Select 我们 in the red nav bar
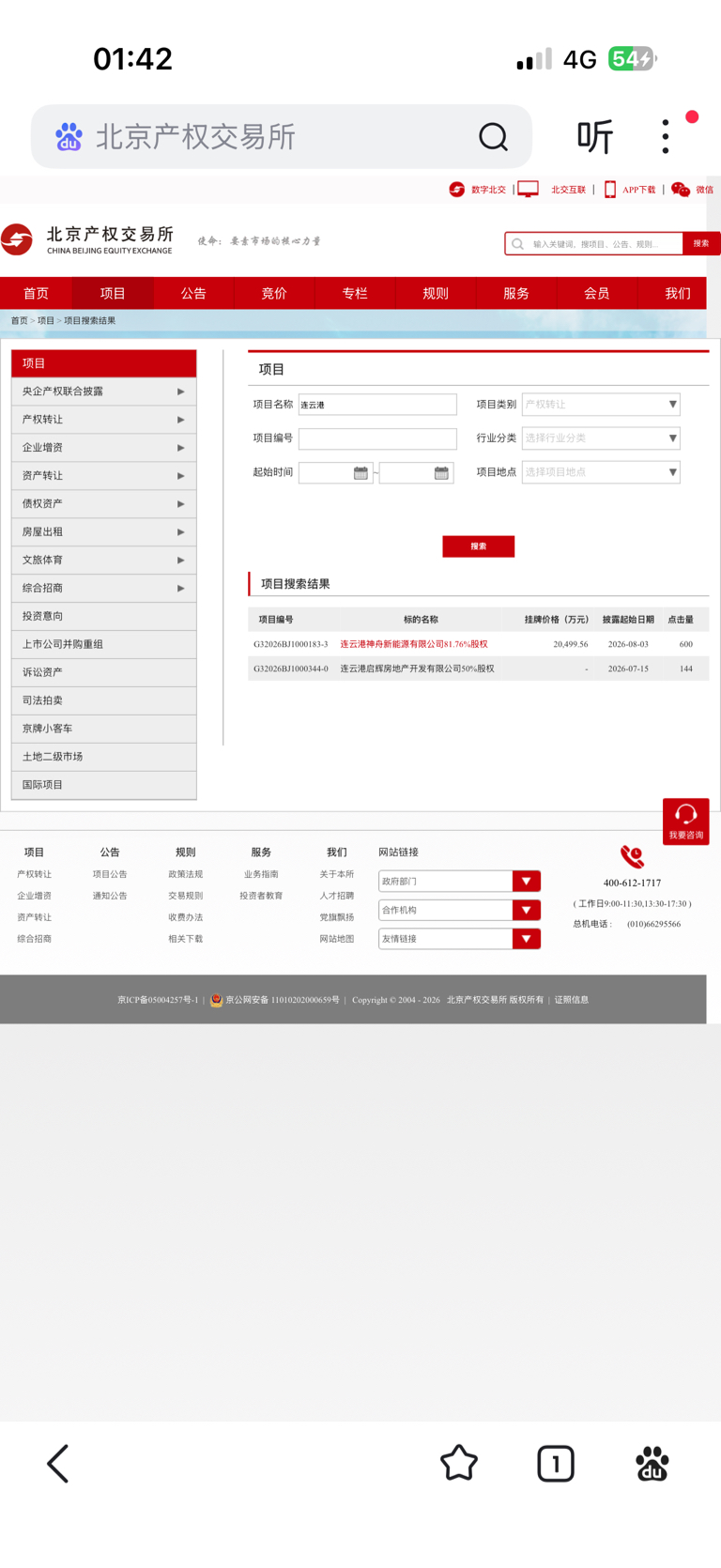 pos(678,294)
